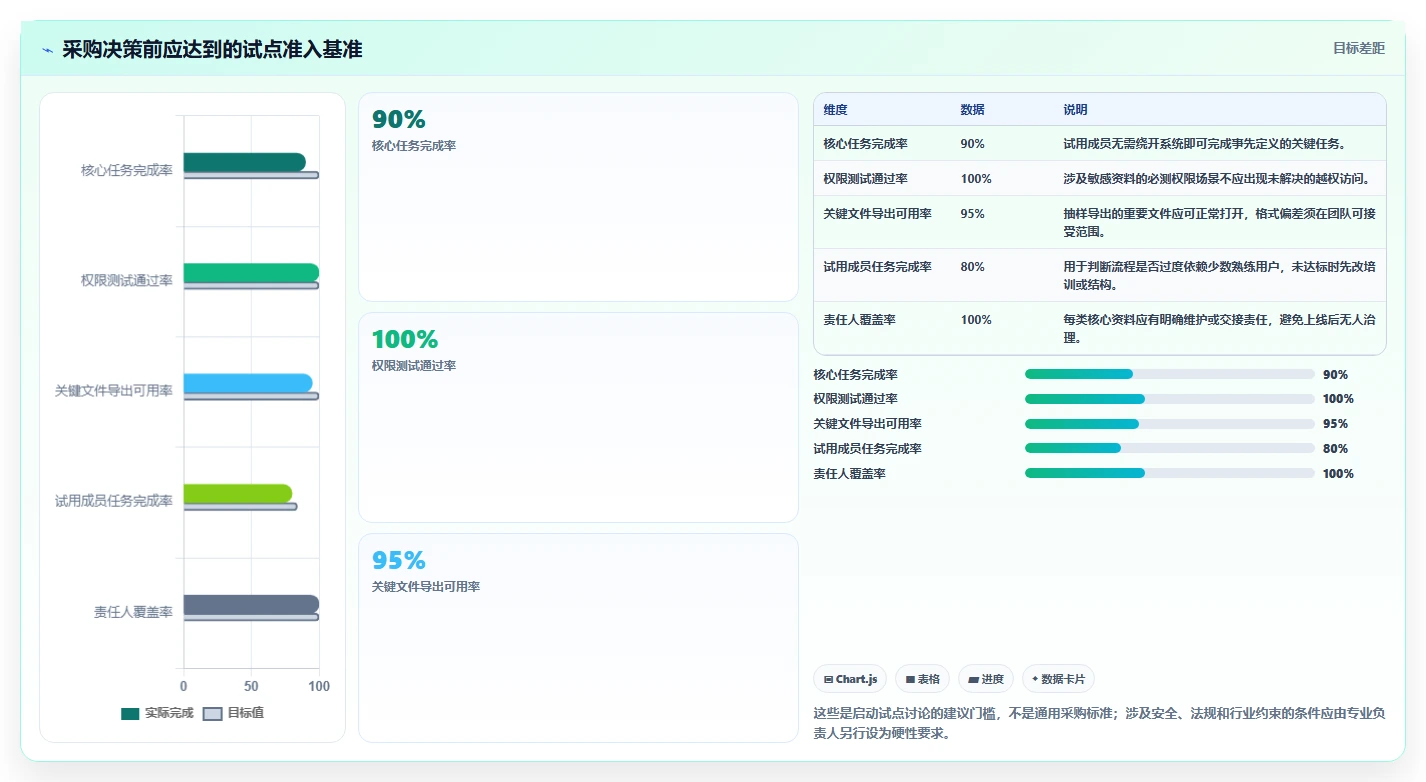Click 权限测试通过率 label under the 100% card

(x=413, y=366)
